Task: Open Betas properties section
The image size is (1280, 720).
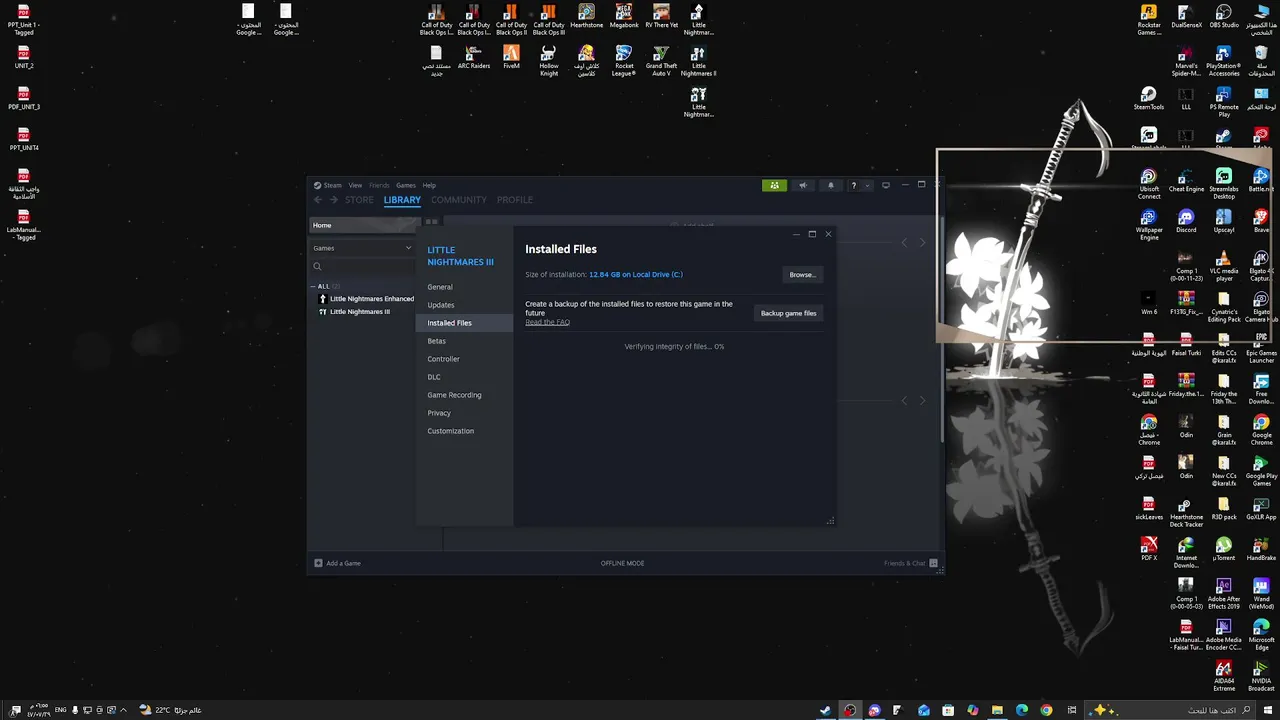Action: click(x=436, y=341)
